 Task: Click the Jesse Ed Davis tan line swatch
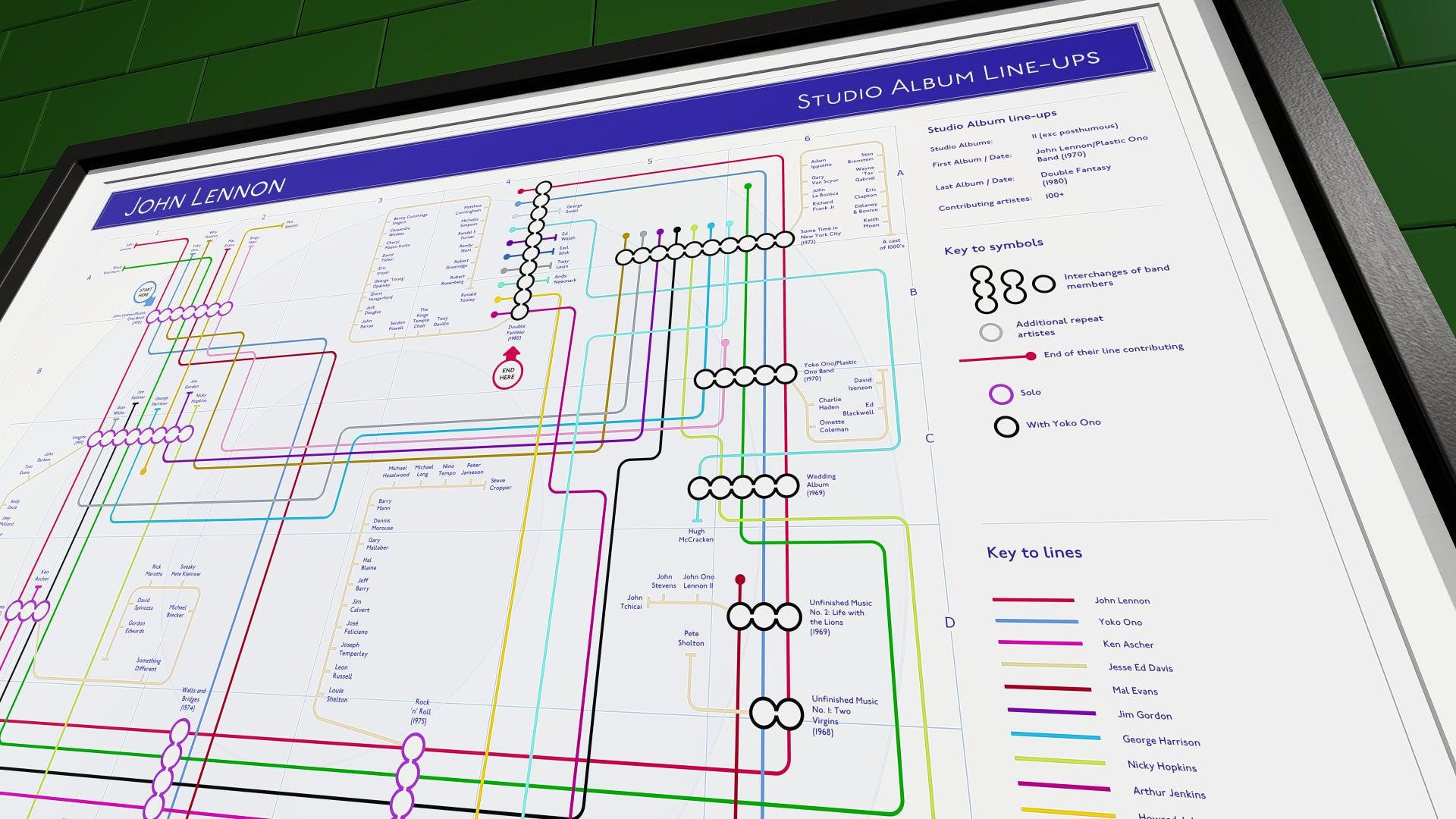point(1043,666)
